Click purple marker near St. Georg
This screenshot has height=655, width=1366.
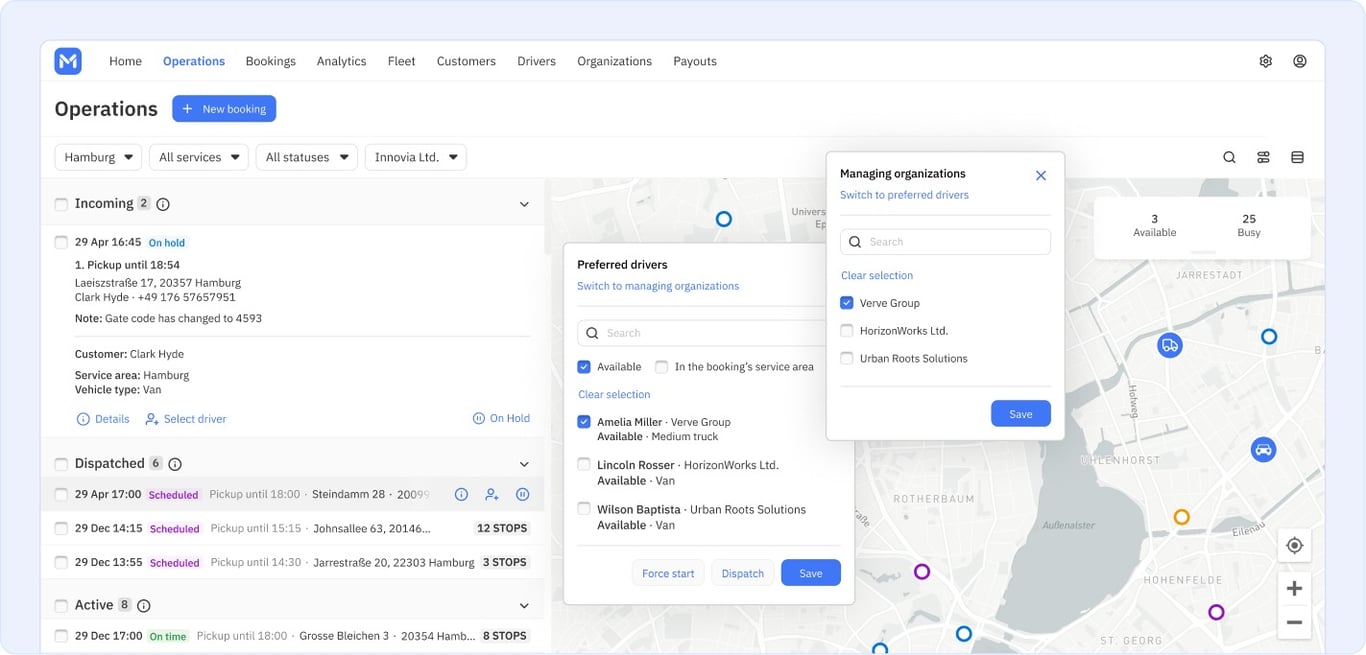point(1216,612)
